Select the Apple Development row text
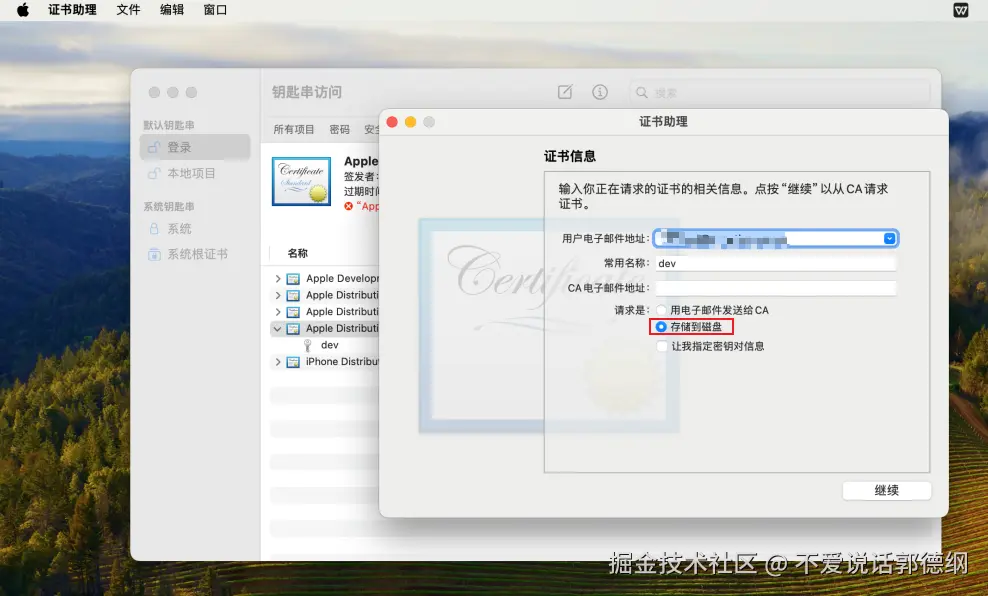This screenshot has height=596, width=988. tap(342, 278)
